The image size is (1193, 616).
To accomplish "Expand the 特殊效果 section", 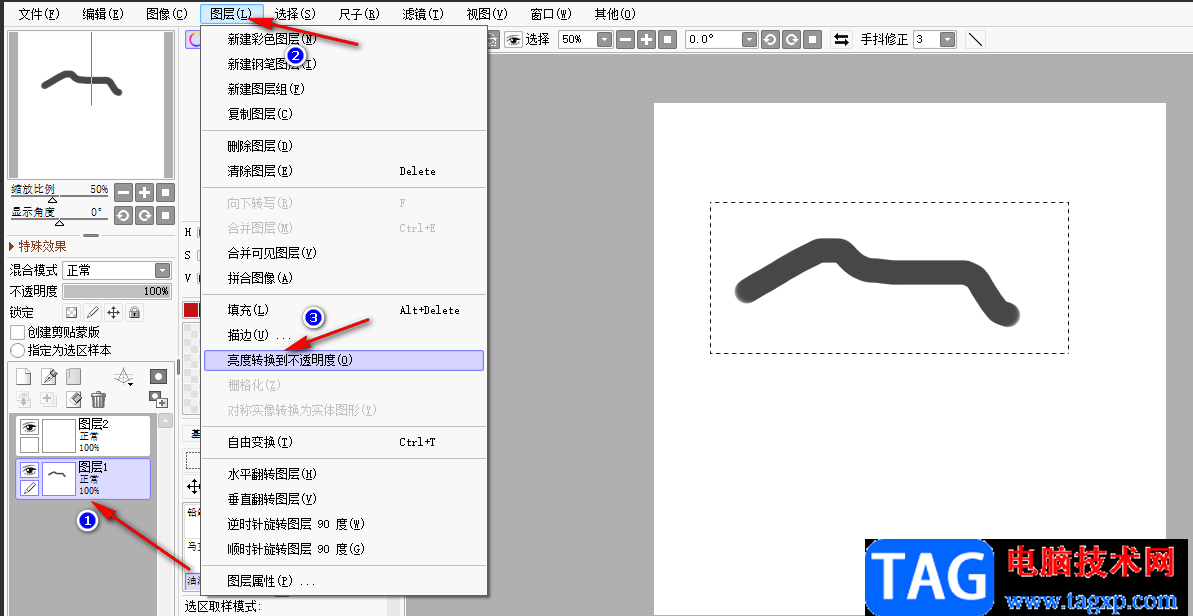I will click(x=38, y=246).
